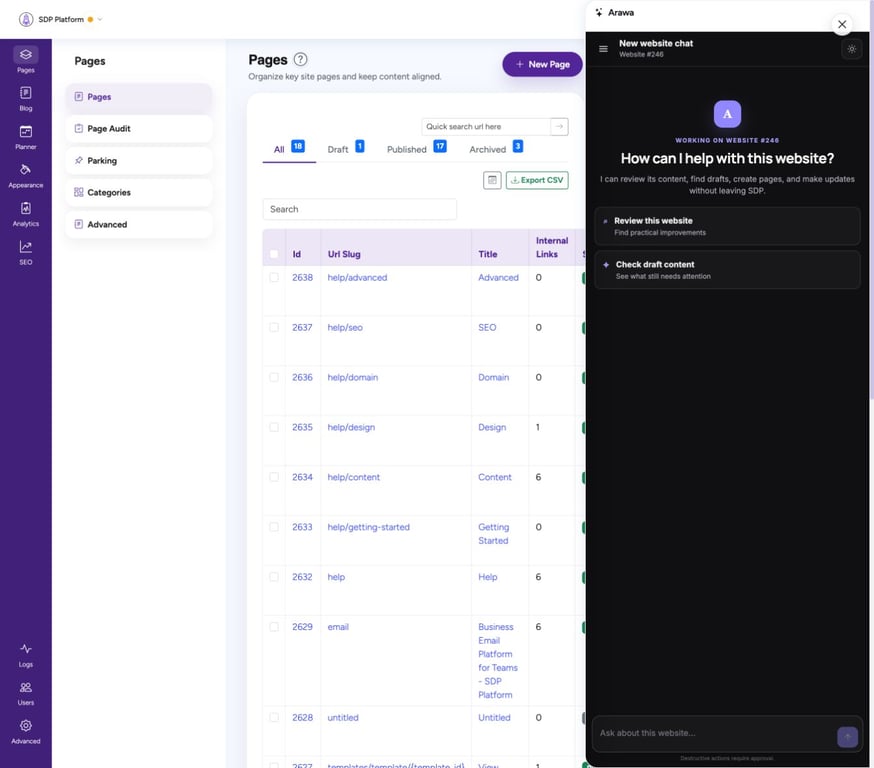Click the send arrow button in the chat input
Viewport: 874px width, 768px height.
(x=847, y=737)
